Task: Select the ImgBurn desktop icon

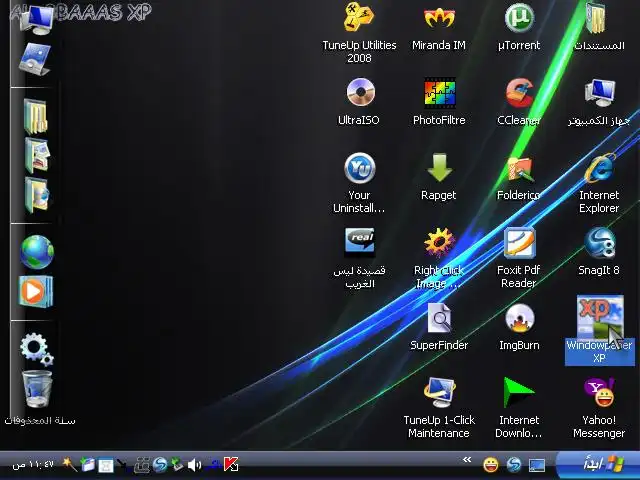Action: click(519, 327)
